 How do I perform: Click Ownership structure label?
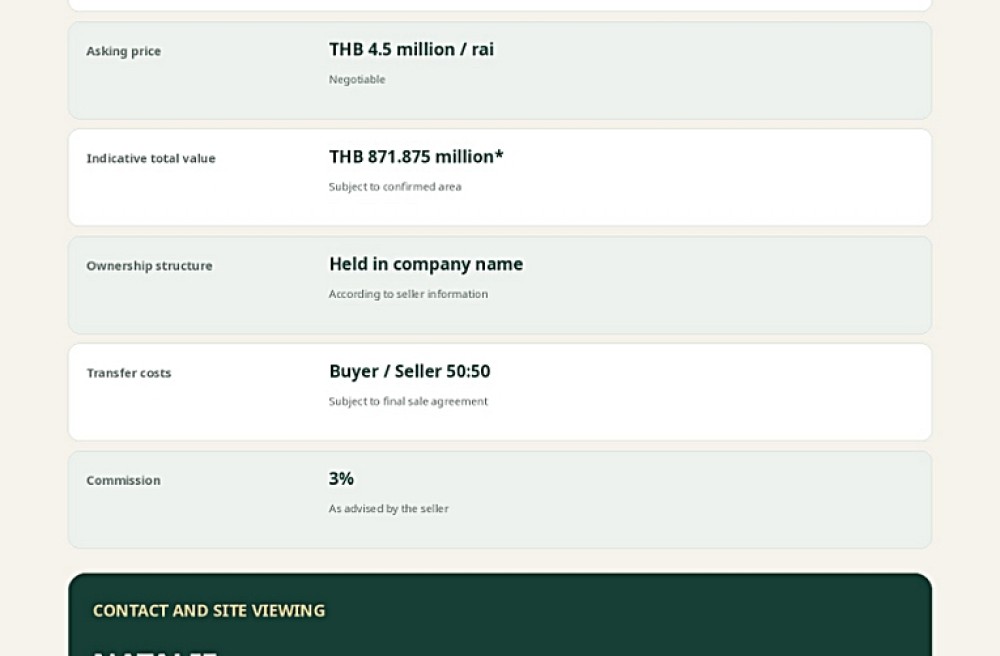[149, 266]
